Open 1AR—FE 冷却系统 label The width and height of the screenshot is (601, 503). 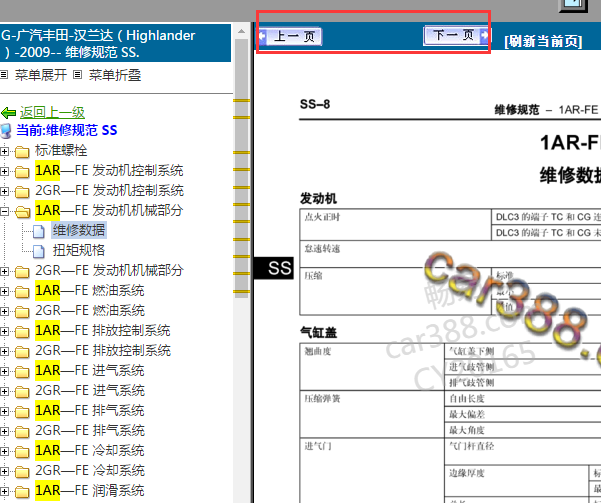[90, 450]
